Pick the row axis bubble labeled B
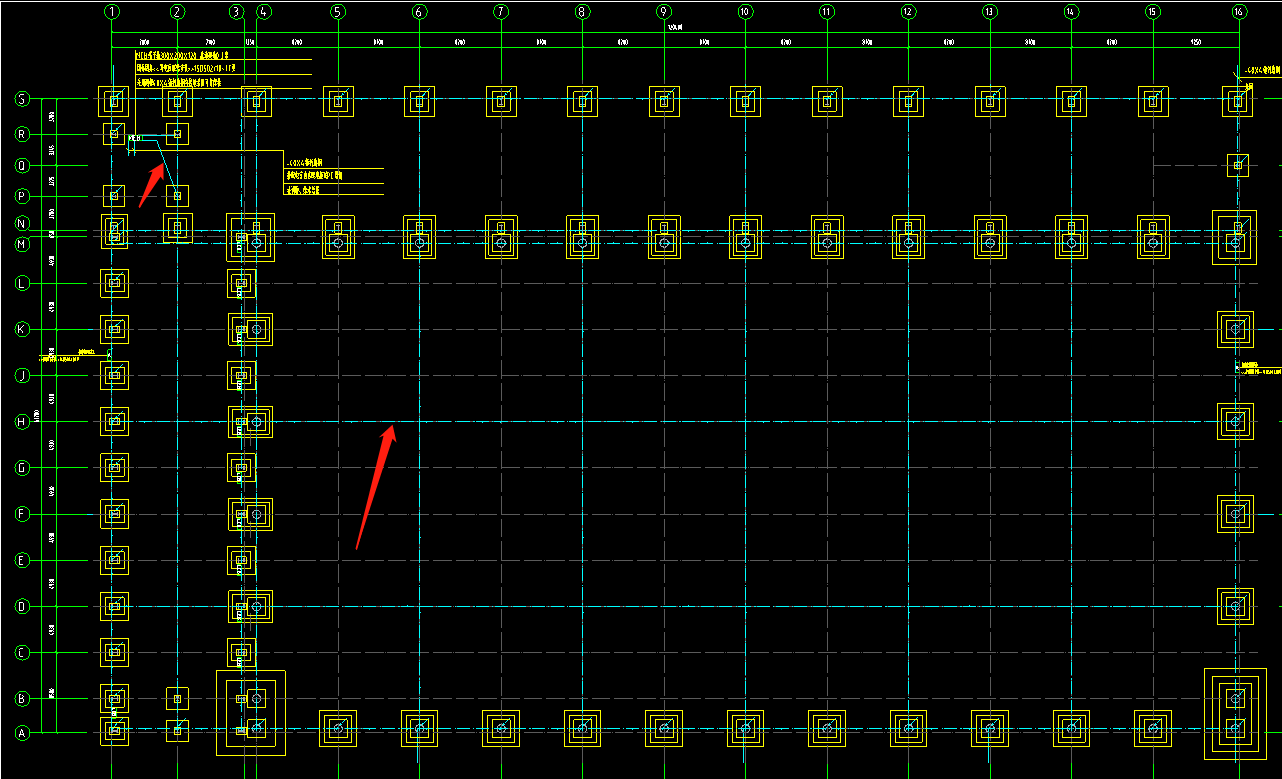This screenshot has height=779, width=1282. pos(21,698)
